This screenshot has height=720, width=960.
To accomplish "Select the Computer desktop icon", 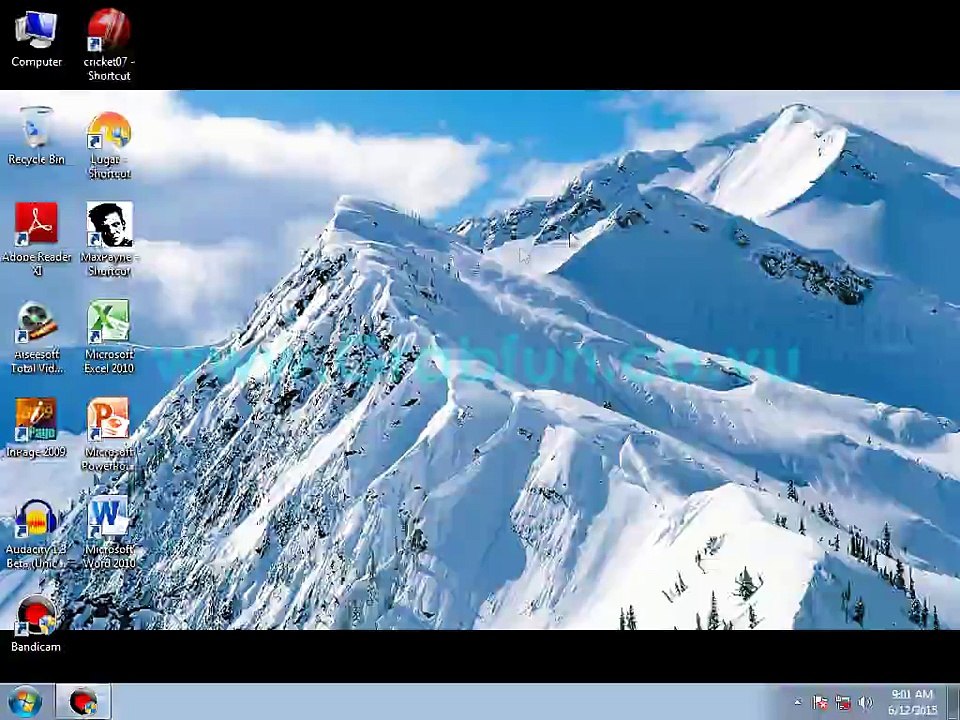I will tap(36, 39).
